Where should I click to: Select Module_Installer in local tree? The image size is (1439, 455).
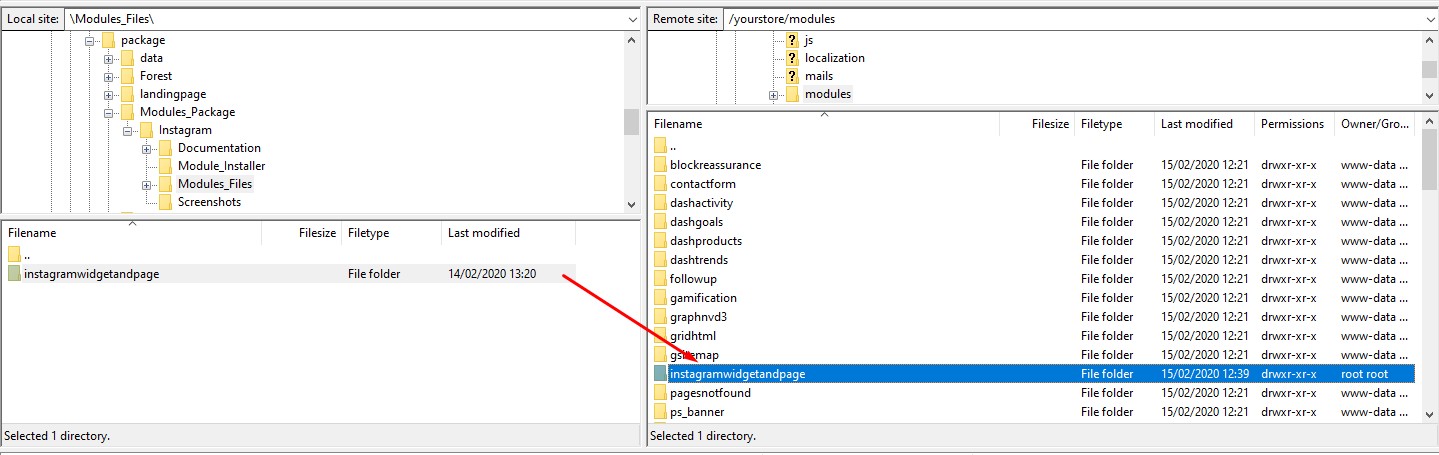click(221, 166)
